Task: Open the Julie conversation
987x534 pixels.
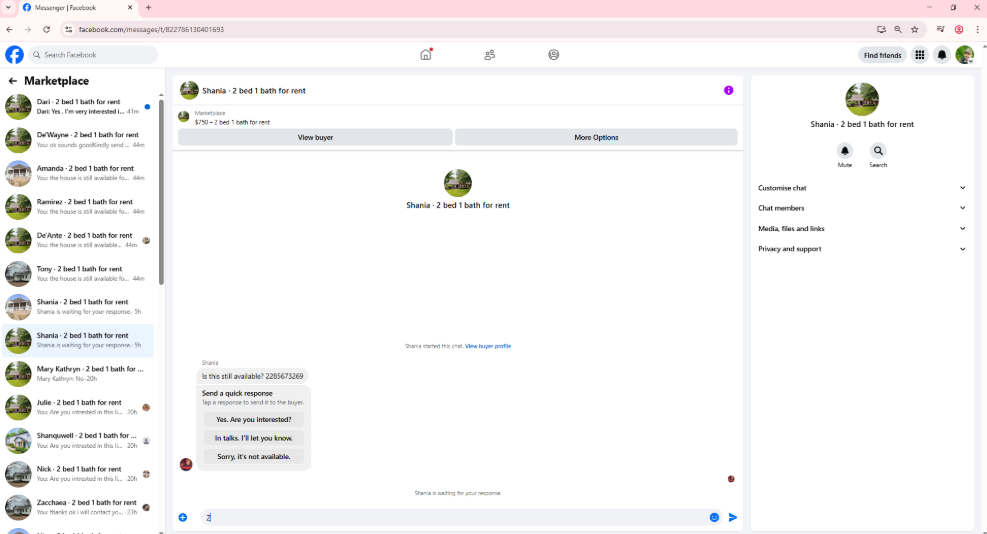Action: click(x=78, y=407)
